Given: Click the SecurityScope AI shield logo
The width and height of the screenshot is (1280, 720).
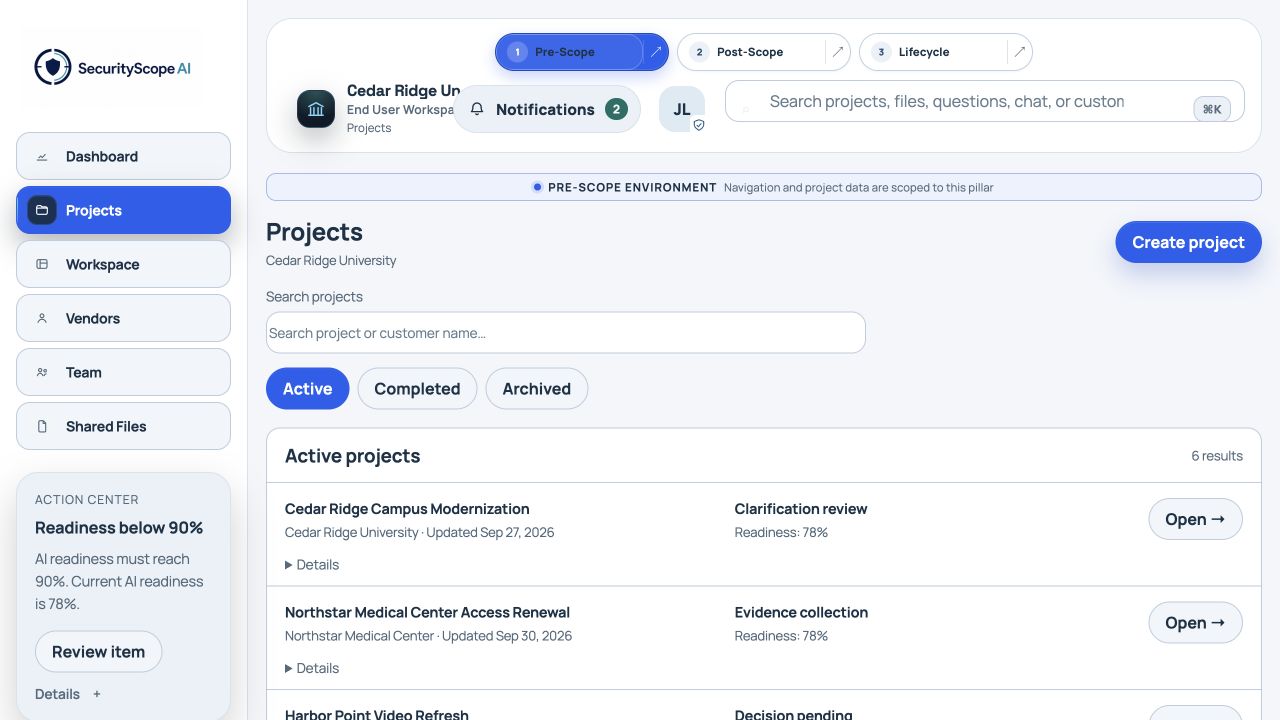Looking at the screenshot, I should (x=53, y=68).
